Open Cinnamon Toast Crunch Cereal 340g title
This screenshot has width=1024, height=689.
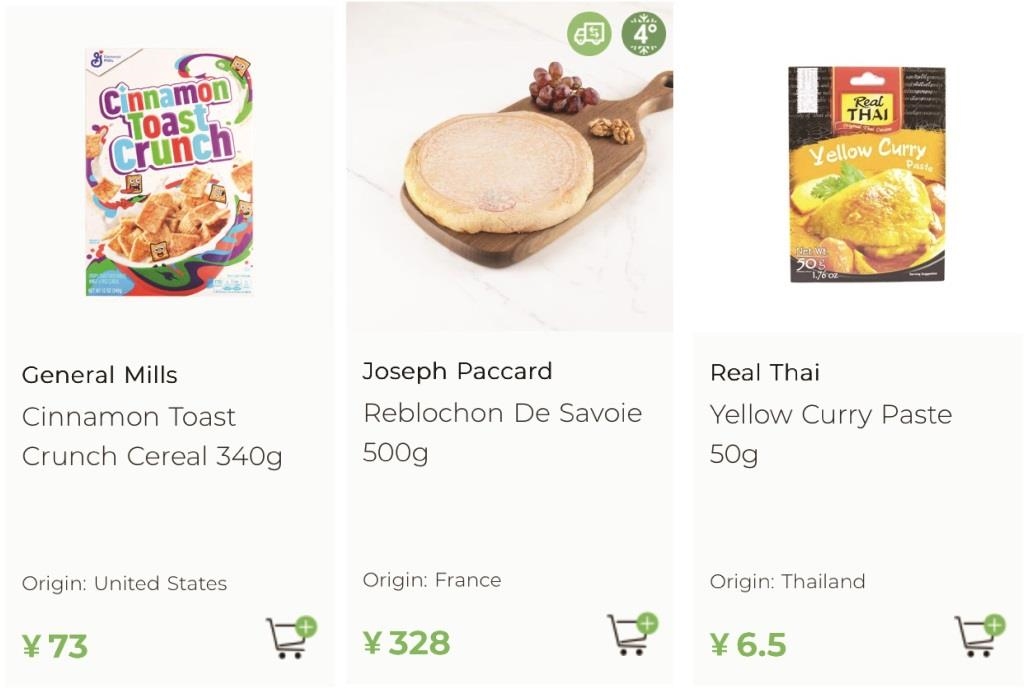(152, 436)
